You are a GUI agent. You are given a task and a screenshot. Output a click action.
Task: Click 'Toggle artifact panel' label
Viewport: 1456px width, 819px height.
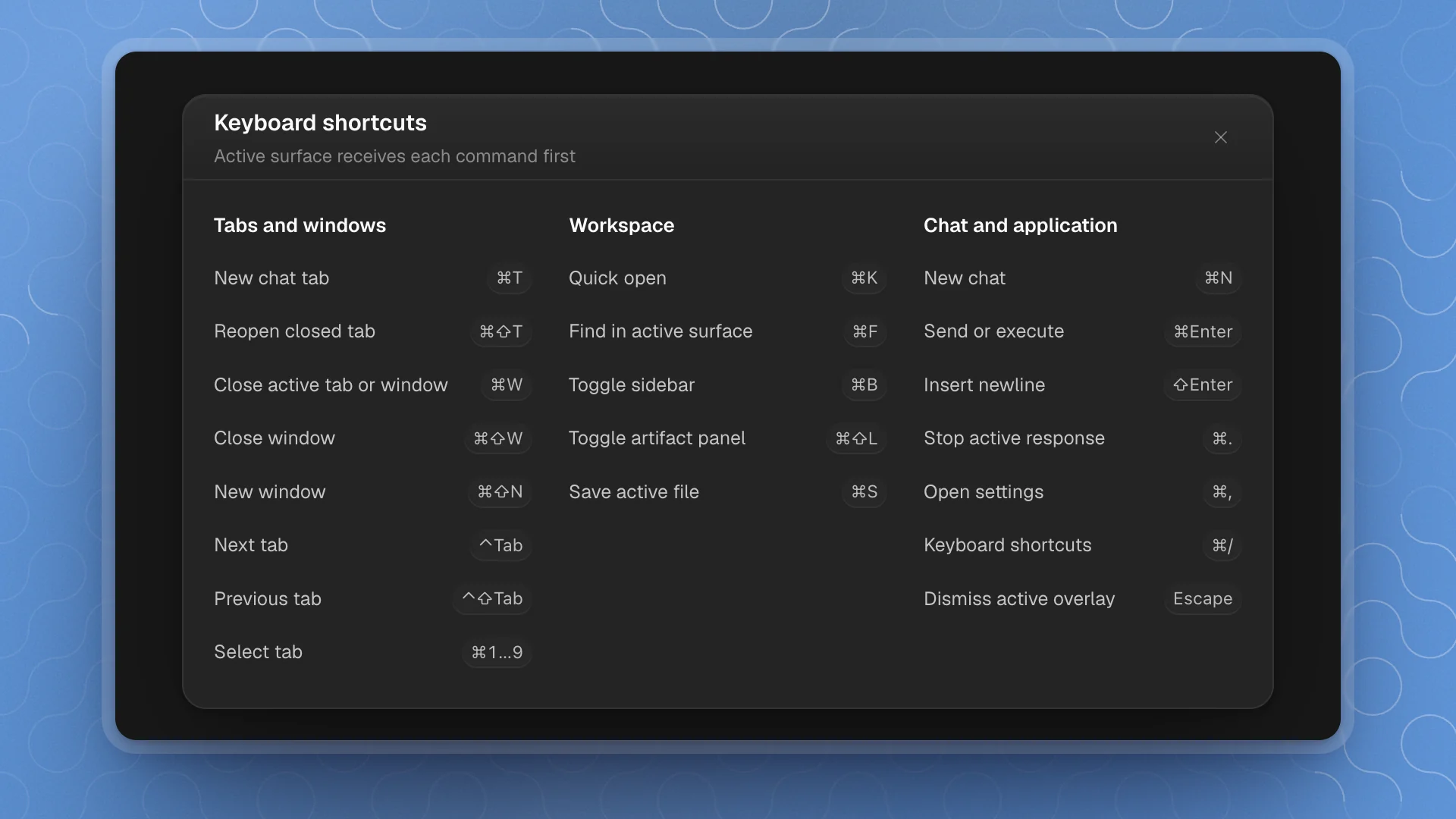(657, 438)
